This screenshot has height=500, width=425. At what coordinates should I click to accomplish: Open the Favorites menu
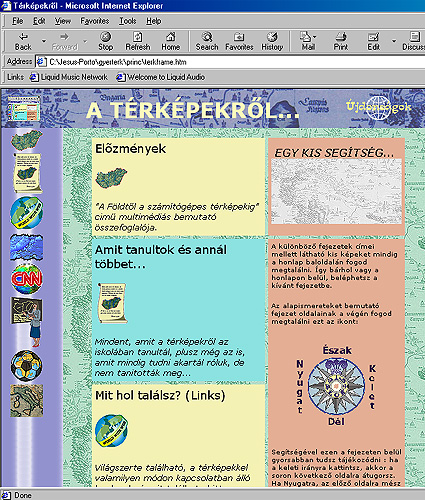pos(95,21)
